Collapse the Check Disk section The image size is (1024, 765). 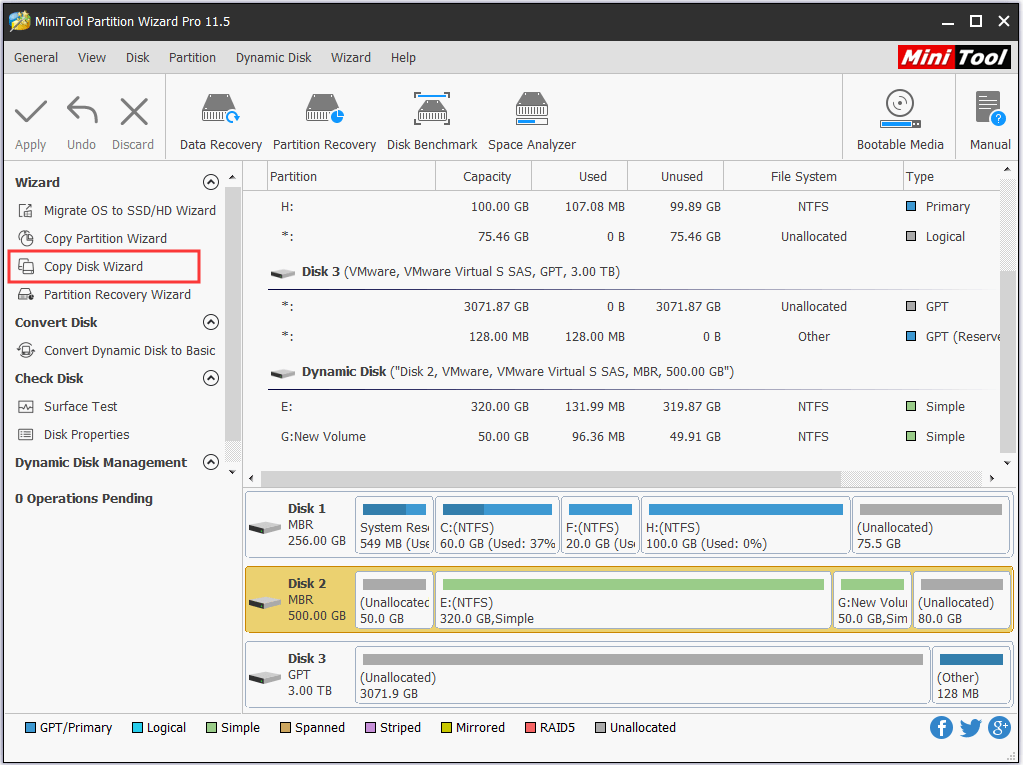point(211,378)
